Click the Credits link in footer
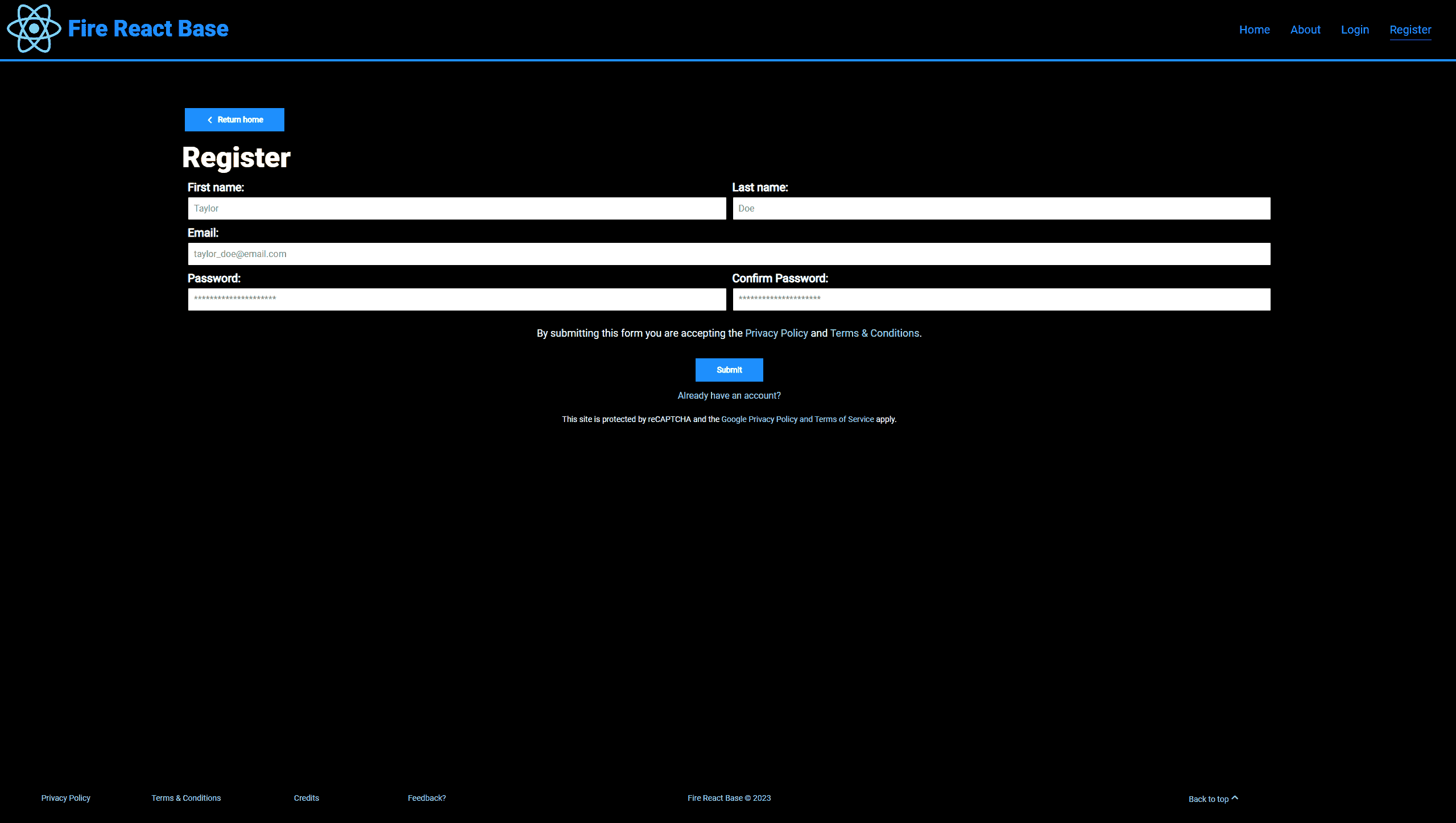Image resolution: width=1456 pixels, height=823 pixels. (306, 797)
